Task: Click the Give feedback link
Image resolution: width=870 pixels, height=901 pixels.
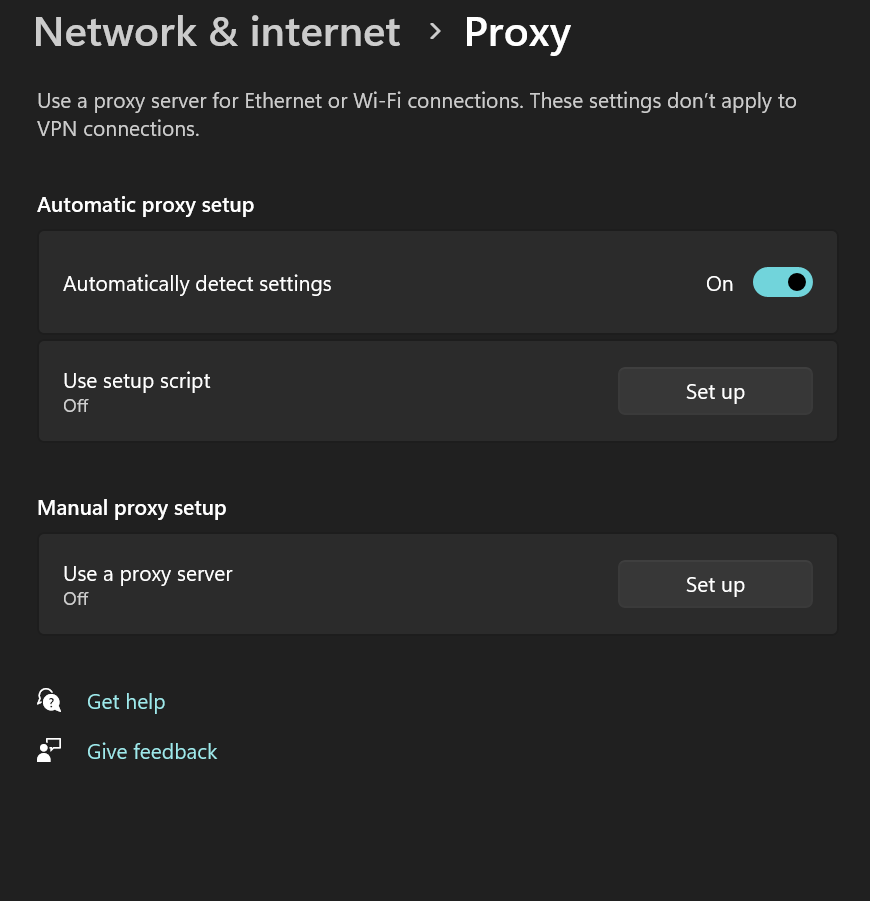Action: (x=152, y=751)
